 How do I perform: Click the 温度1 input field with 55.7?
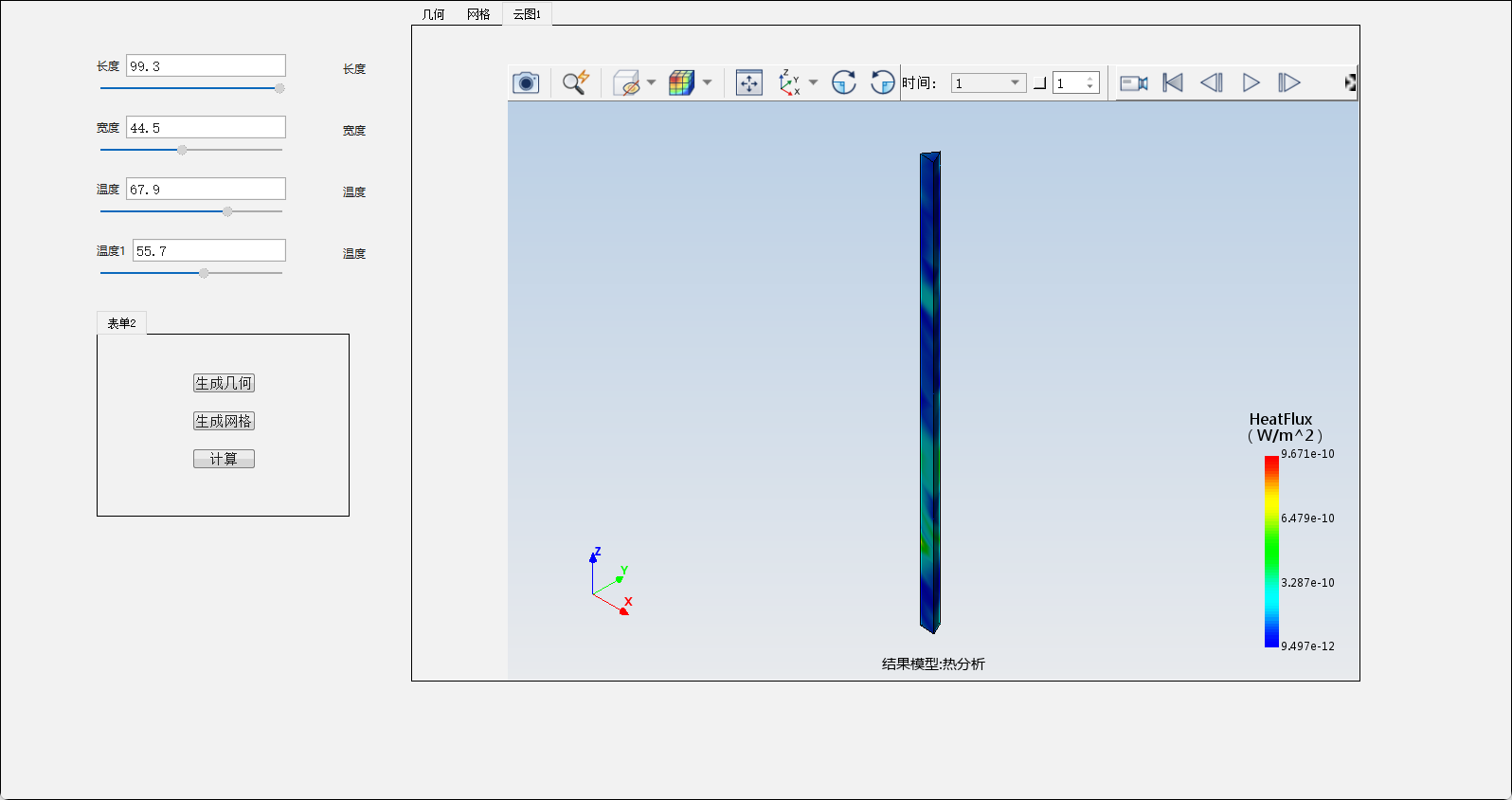pos(208,250)
